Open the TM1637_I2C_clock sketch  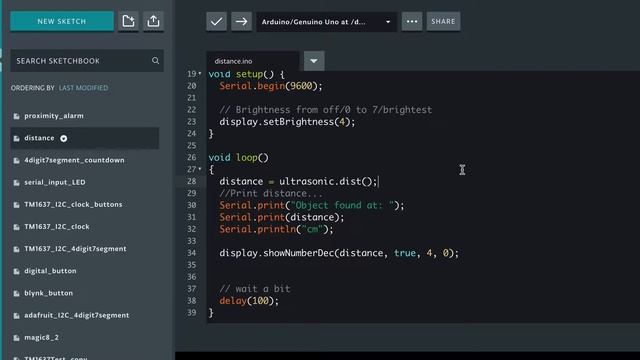point(57,227)
